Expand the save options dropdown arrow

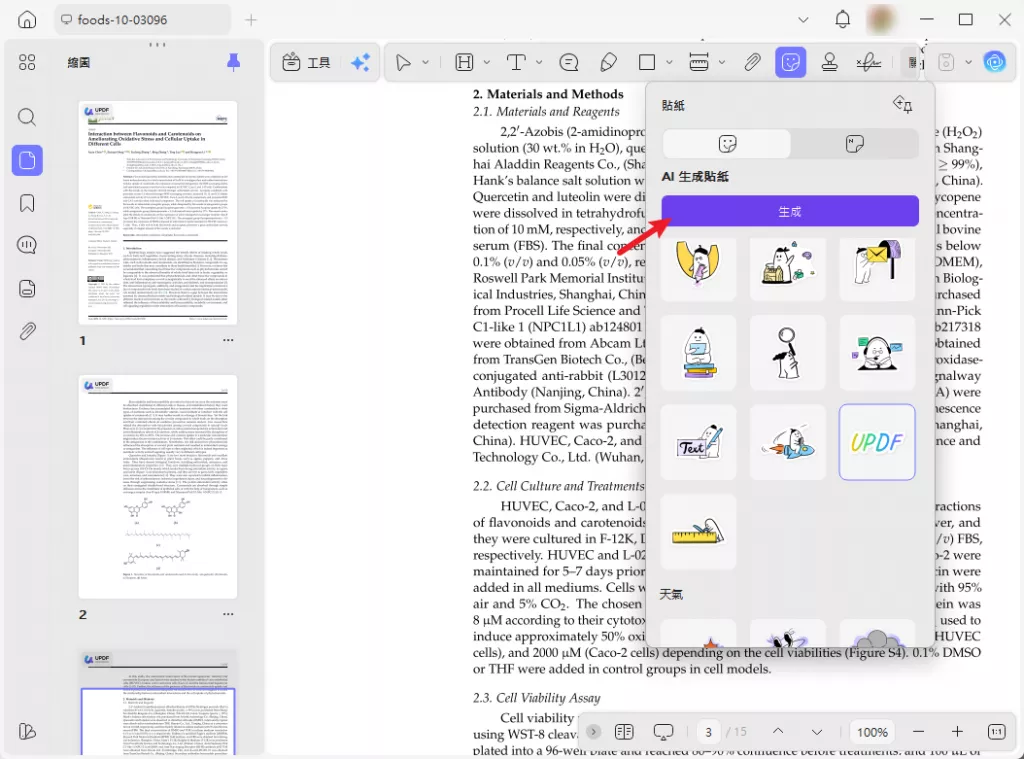(968, 62)
